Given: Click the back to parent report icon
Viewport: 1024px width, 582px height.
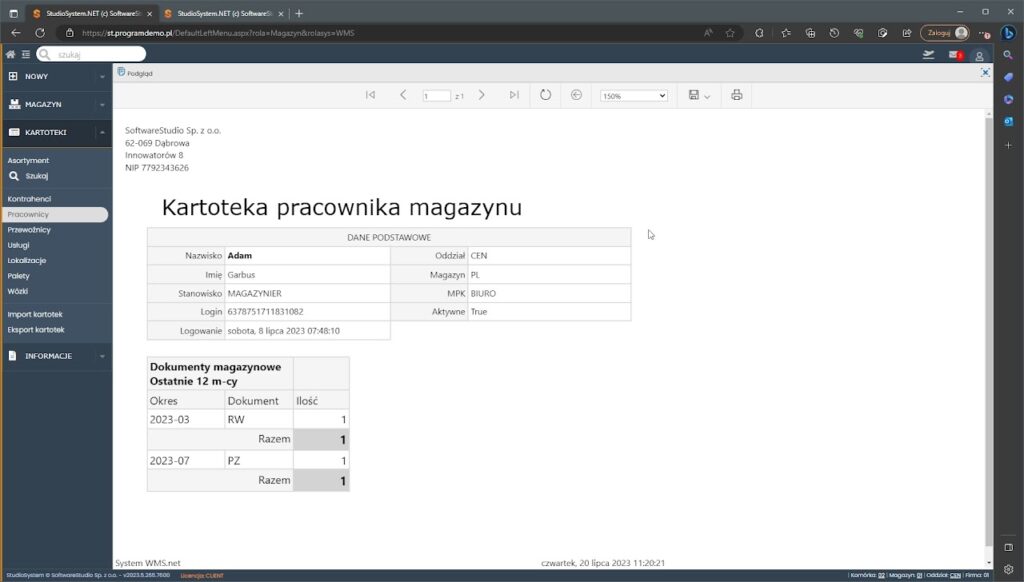Looking at the screenshot, I should 576,95.
